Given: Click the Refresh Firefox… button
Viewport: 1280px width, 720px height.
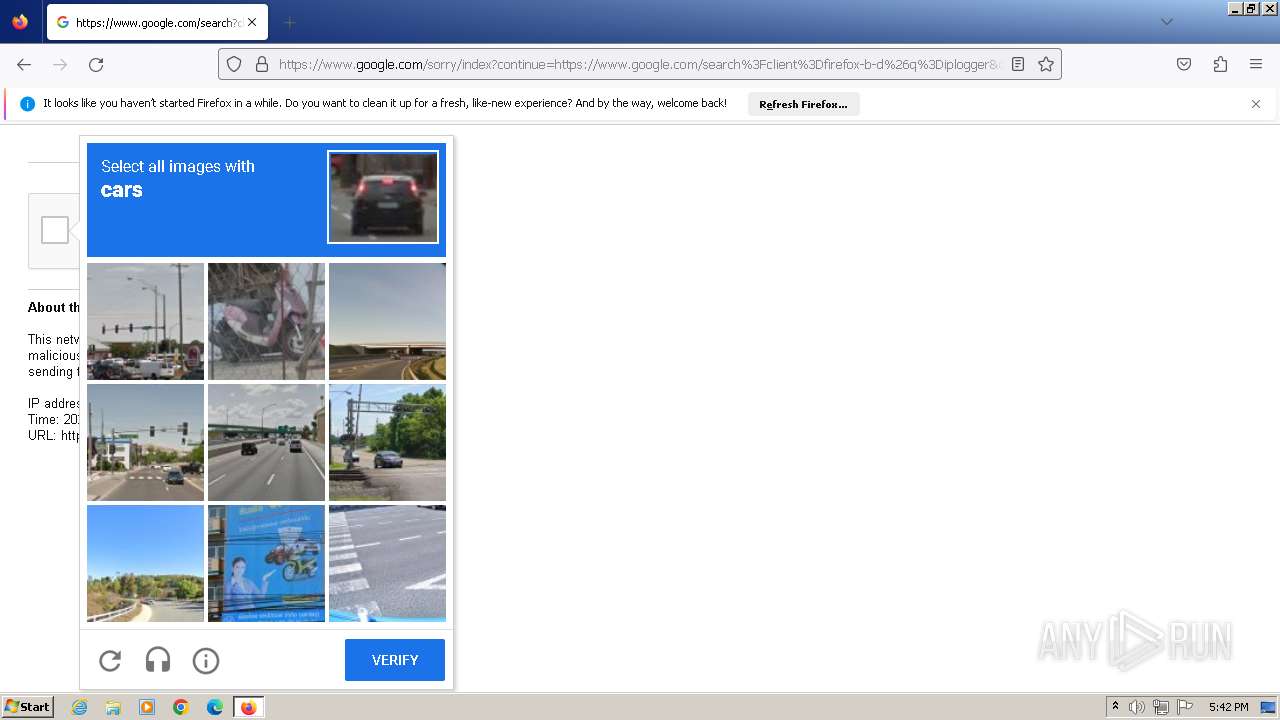Looking at the screenshot, I should coord(803,104).
